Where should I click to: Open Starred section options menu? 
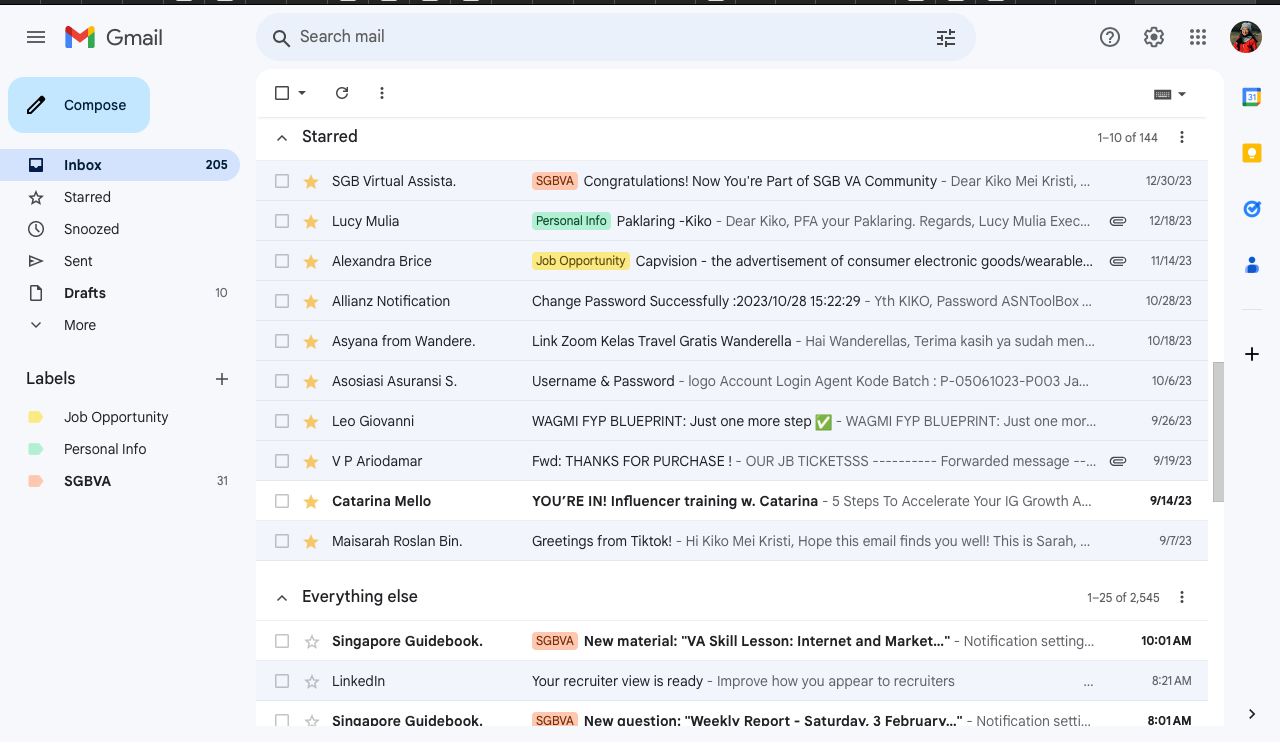pos(1182,137)
